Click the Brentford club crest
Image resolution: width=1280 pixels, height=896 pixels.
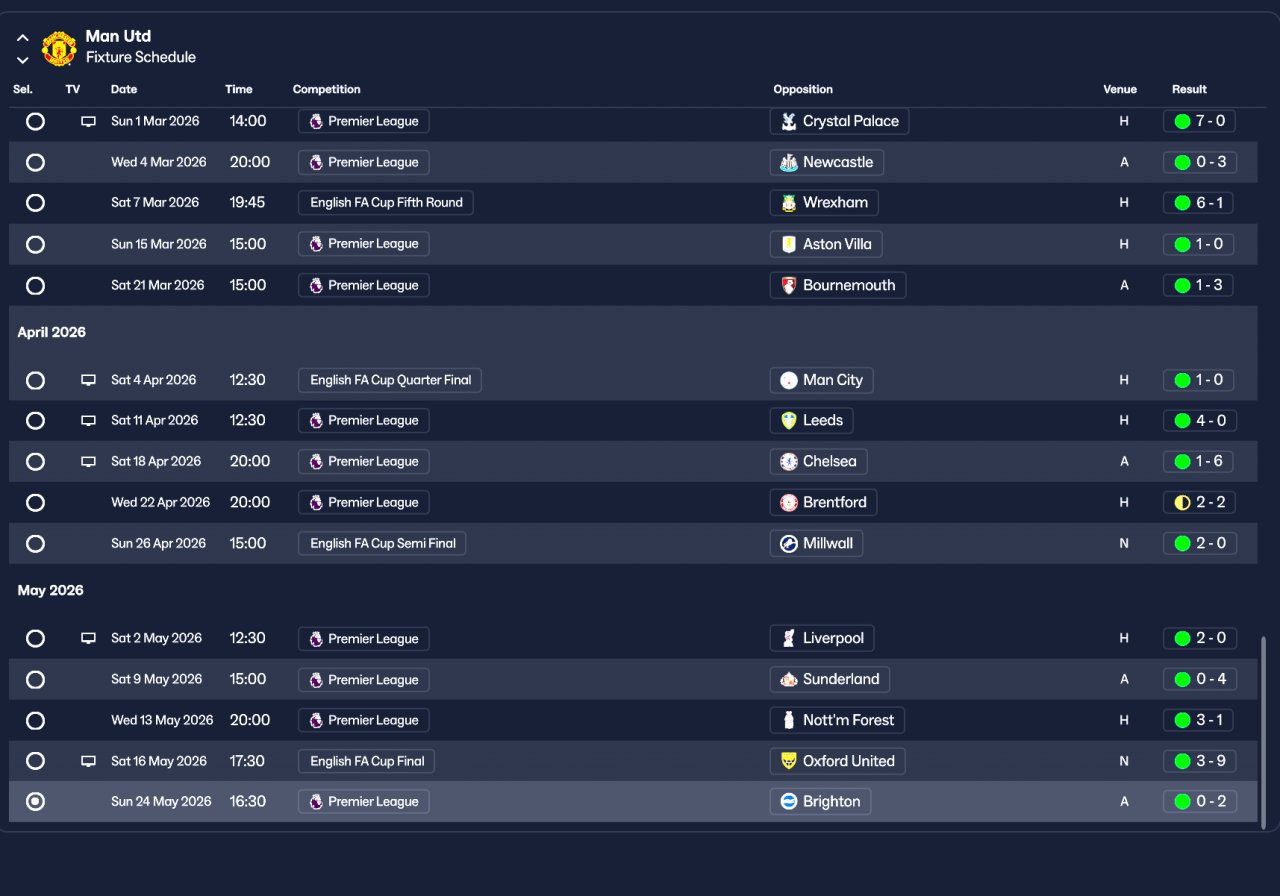pyautogui.click(x=789, y=502)
